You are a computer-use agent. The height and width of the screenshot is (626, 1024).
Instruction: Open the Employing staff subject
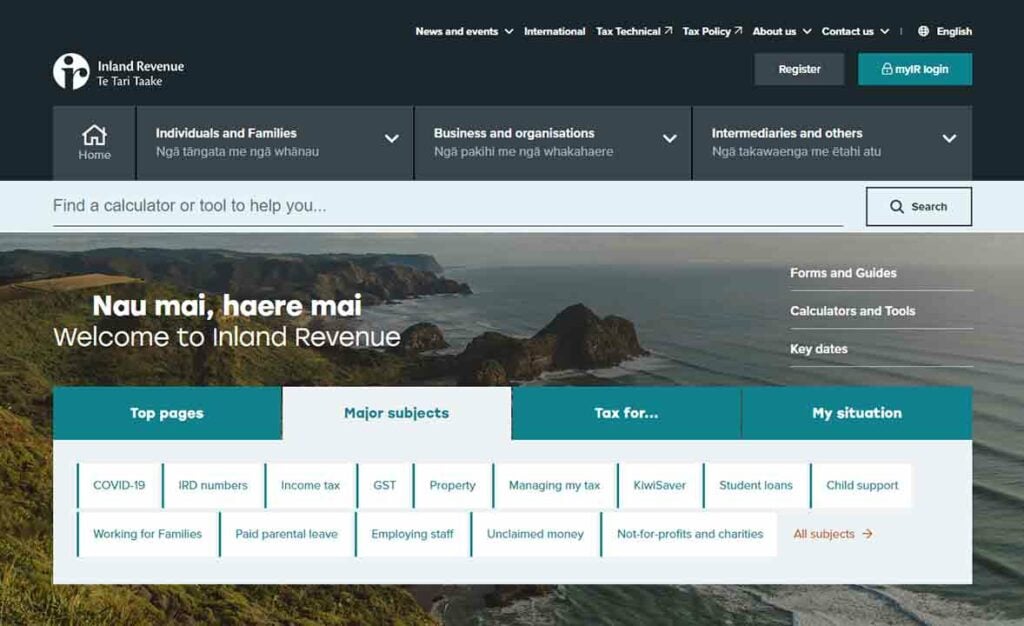tap(412, 534)
